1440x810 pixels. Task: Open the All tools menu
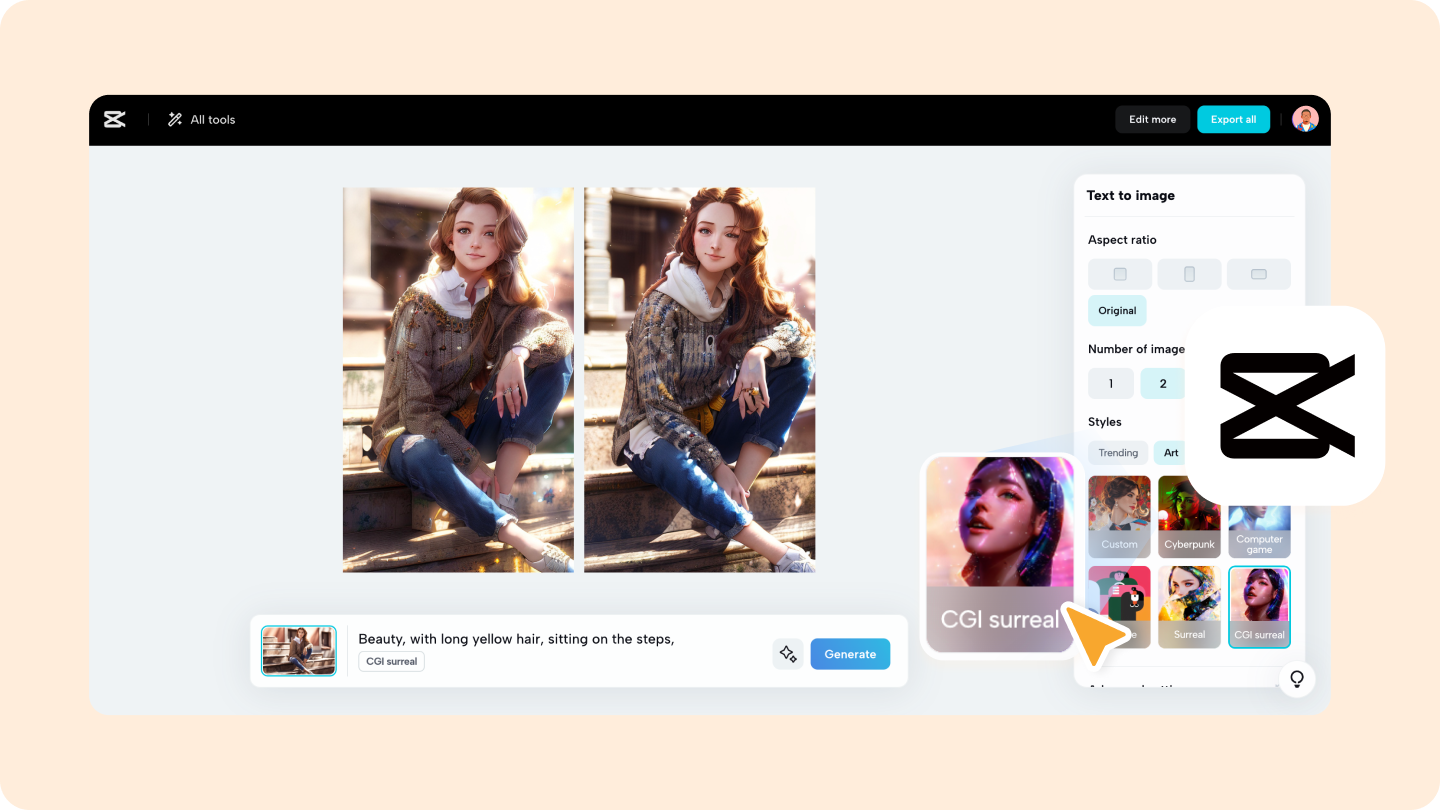pos(201,120)
